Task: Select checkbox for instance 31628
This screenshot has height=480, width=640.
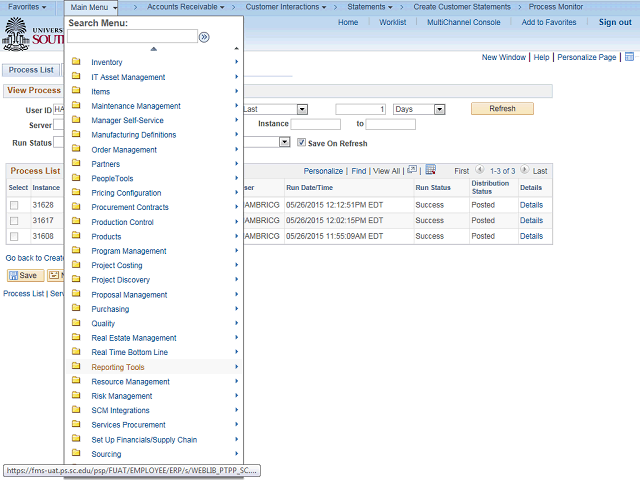Action: (x=14, y=205)
